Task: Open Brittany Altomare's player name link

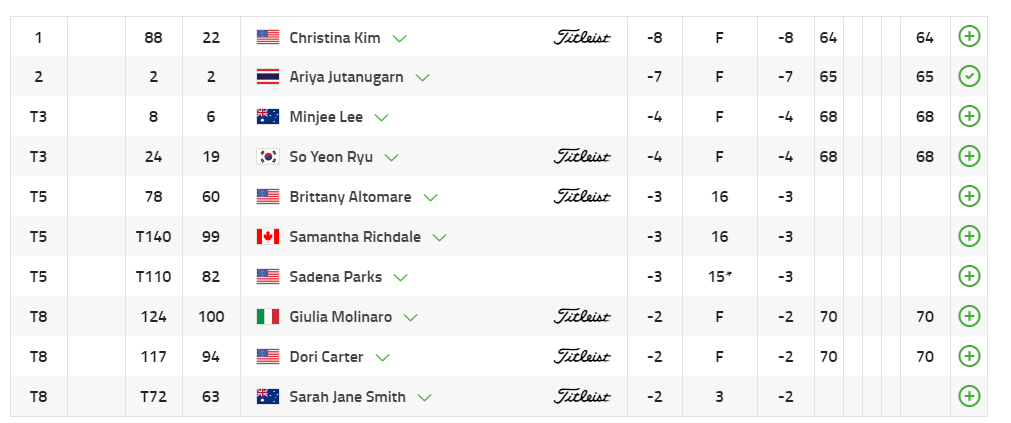Action: (350, 197)
